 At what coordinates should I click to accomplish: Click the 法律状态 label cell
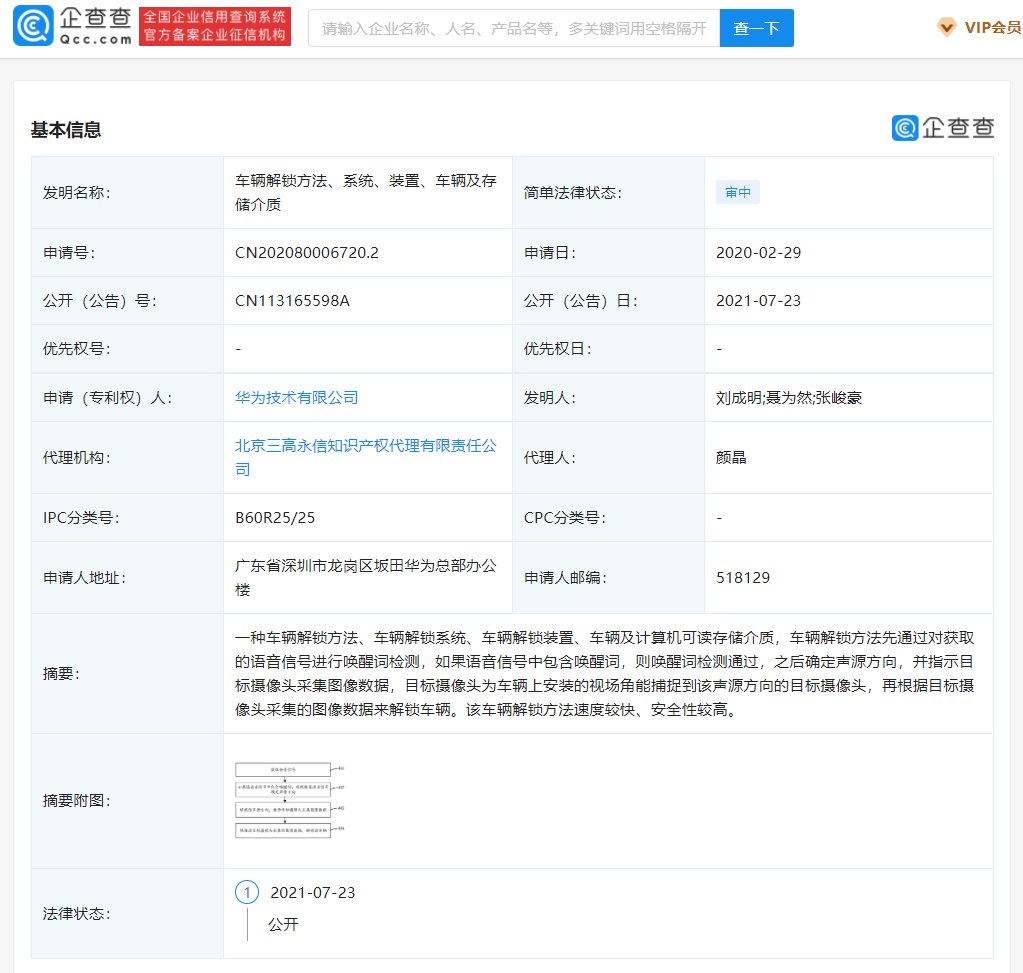click(x=127, y=914)
